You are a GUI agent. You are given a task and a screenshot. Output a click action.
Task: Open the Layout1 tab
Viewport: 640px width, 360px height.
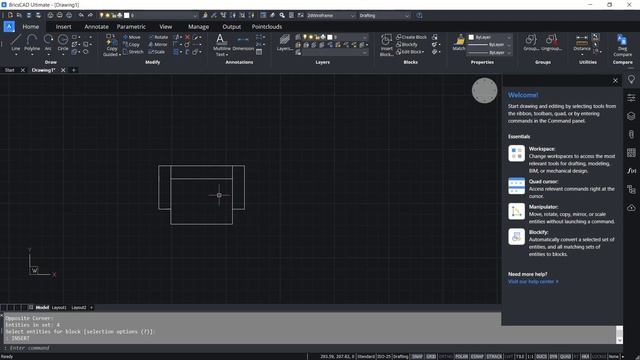tap(59, 307)
